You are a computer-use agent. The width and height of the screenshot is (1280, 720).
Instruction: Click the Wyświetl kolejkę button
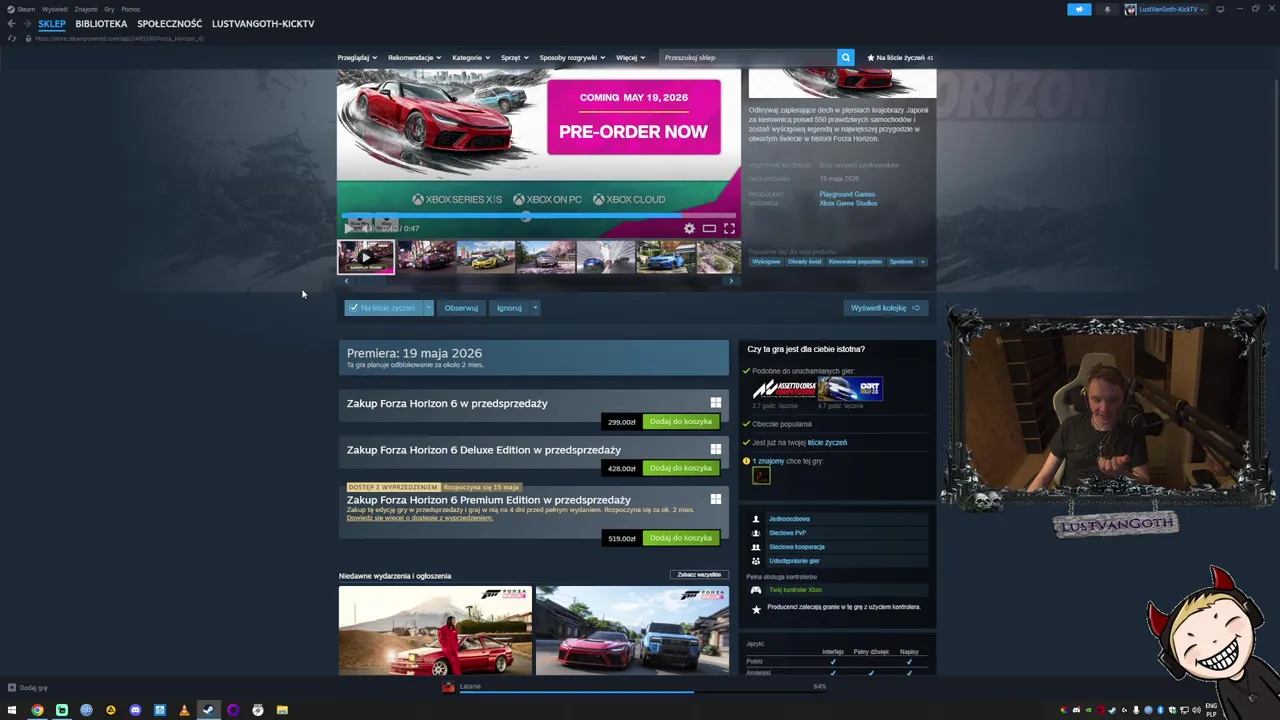[x=885, y=308]
